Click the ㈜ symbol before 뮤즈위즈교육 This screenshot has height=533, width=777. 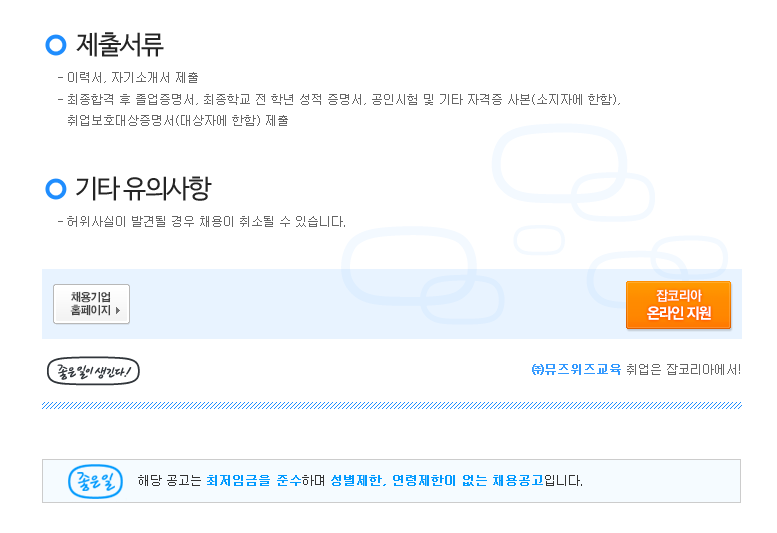pos(537,370)
